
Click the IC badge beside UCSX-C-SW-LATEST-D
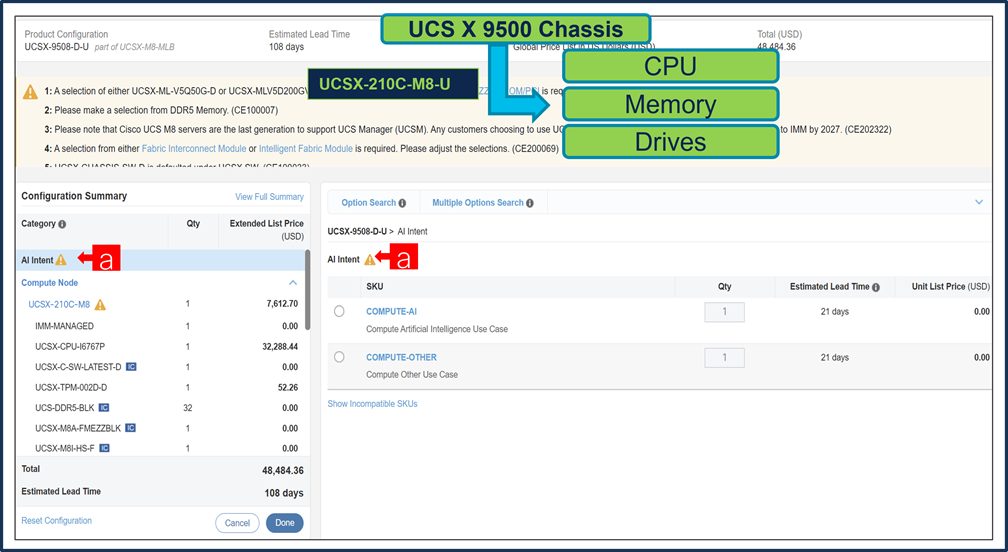tap(131, 367)
